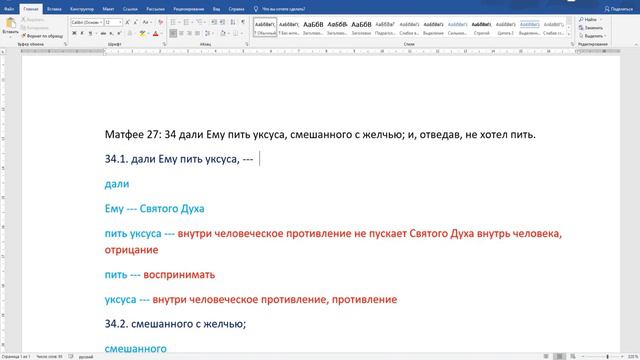Screen dimensions: 640x360
Task: Click the numbered list icon
Action: pos(186,22)
